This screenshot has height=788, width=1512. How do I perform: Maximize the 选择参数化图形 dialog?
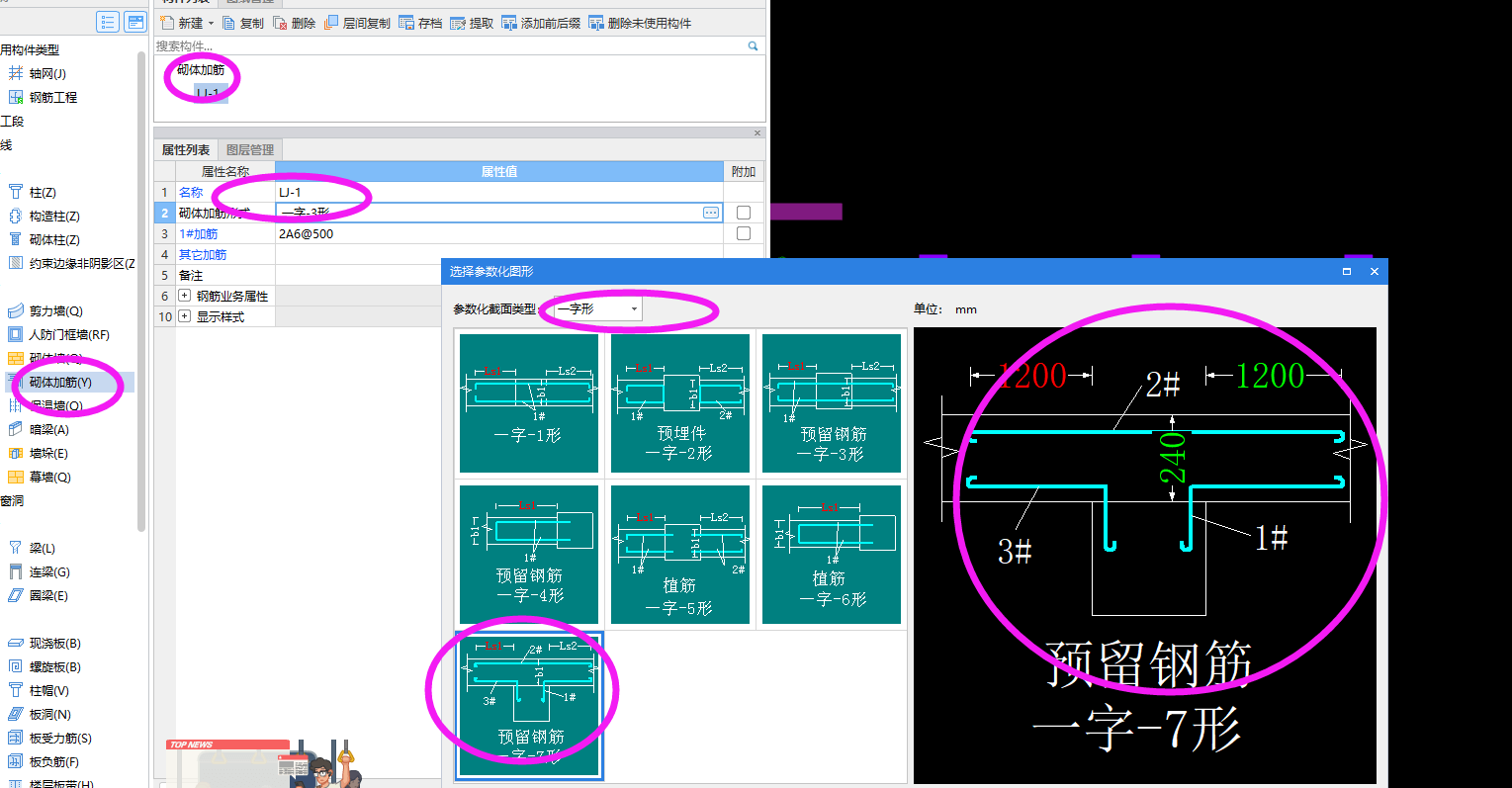[x=1347, y=271]
